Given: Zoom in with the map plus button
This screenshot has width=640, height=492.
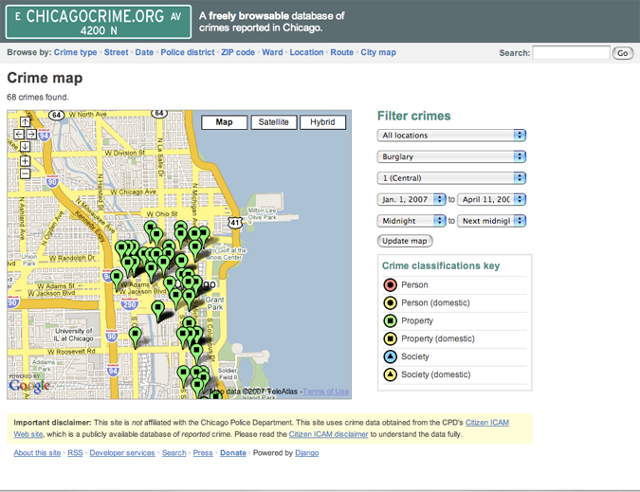Looking at the screenshot, I should [x=25, y=161].
